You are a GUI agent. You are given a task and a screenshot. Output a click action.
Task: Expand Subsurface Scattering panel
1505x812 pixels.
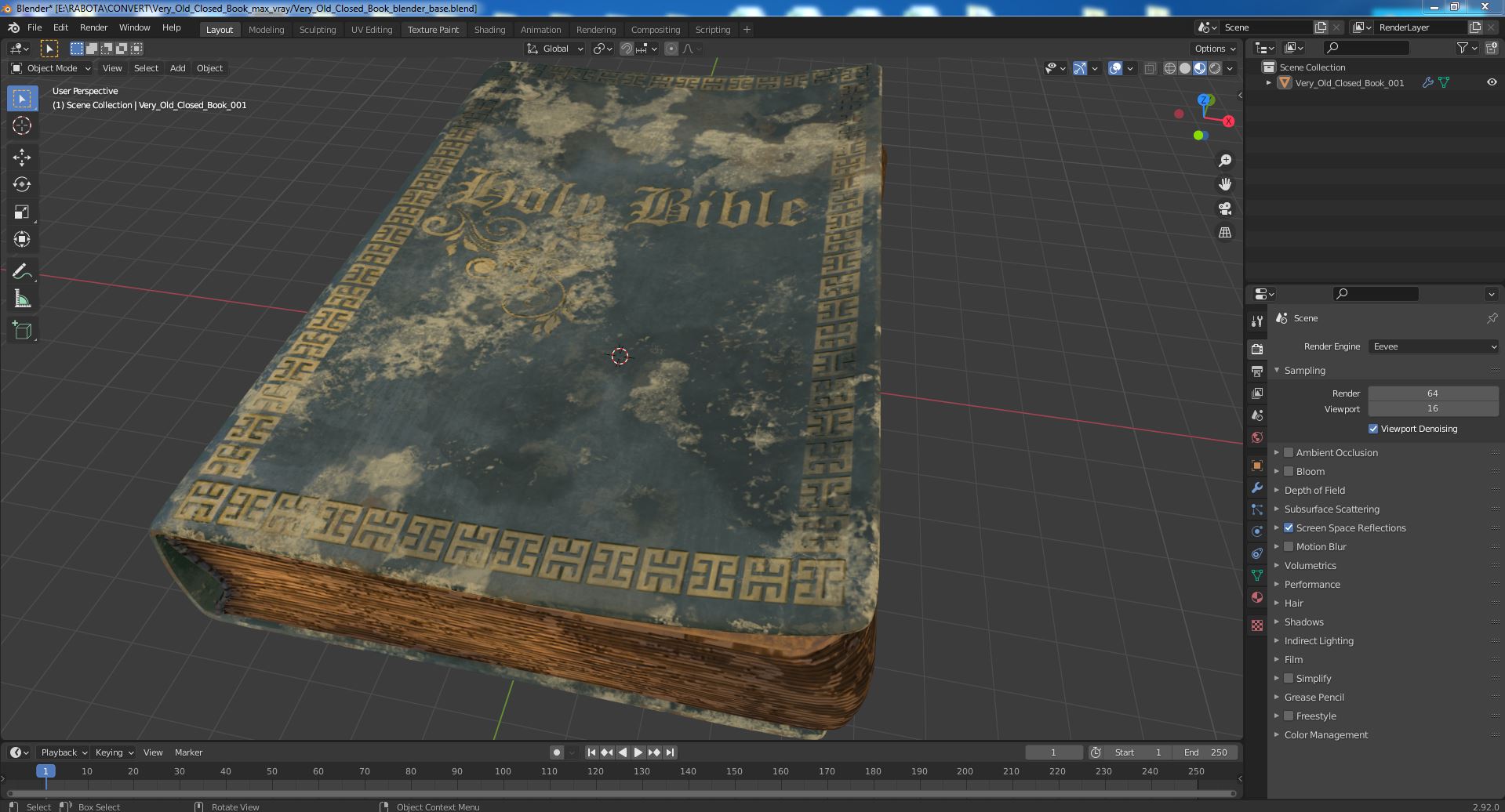pyautogui.click(x=1331, y=509)
